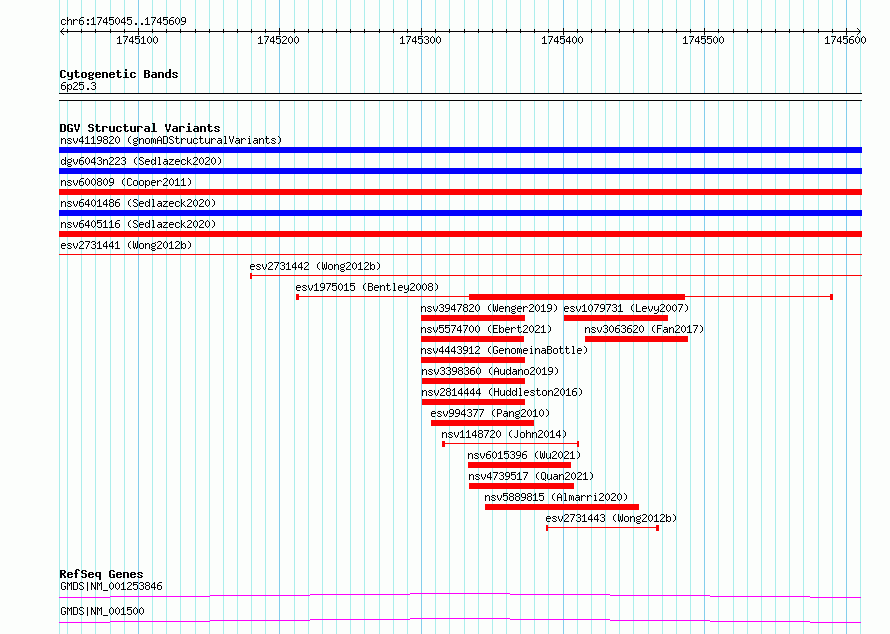Select the red bar under nsv2814444 Huddleston2016

click(x=473, y=402)
